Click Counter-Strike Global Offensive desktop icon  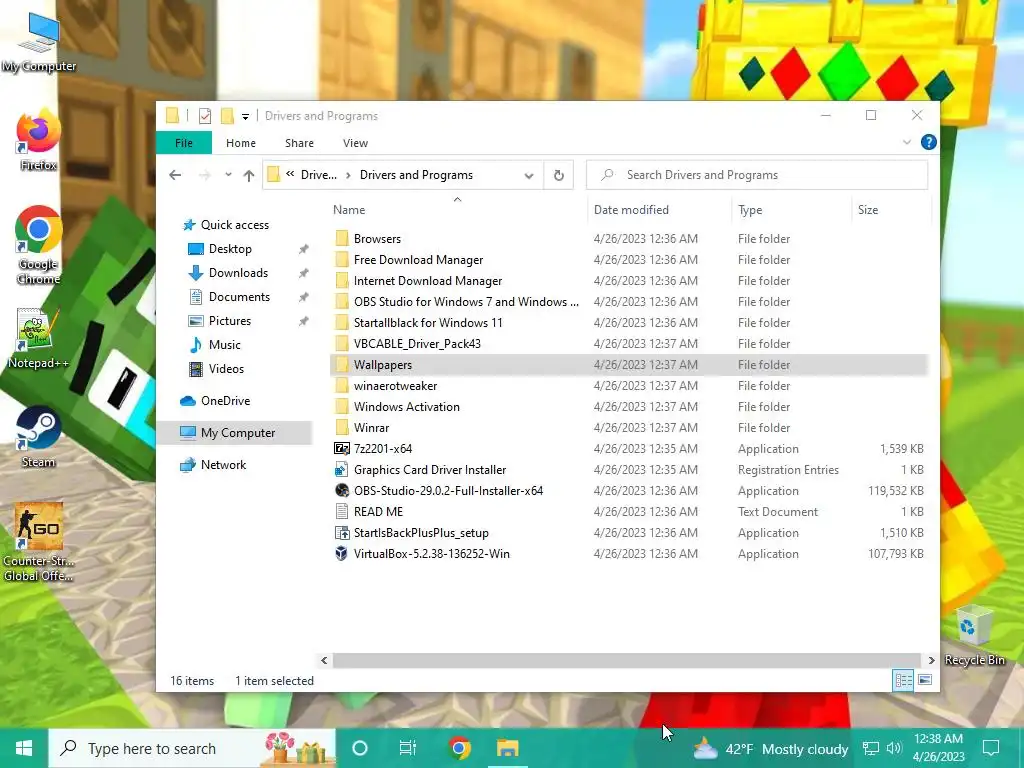38,542
